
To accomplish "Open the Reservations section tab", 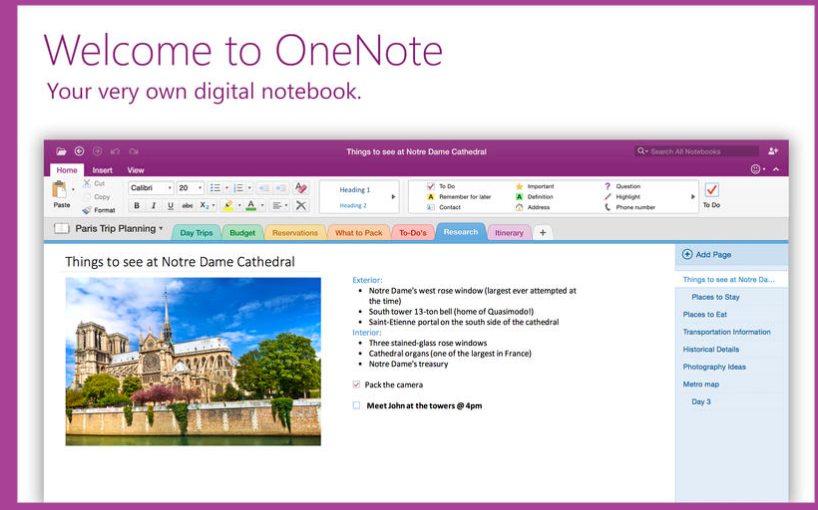I will click(x=295, y=233).
